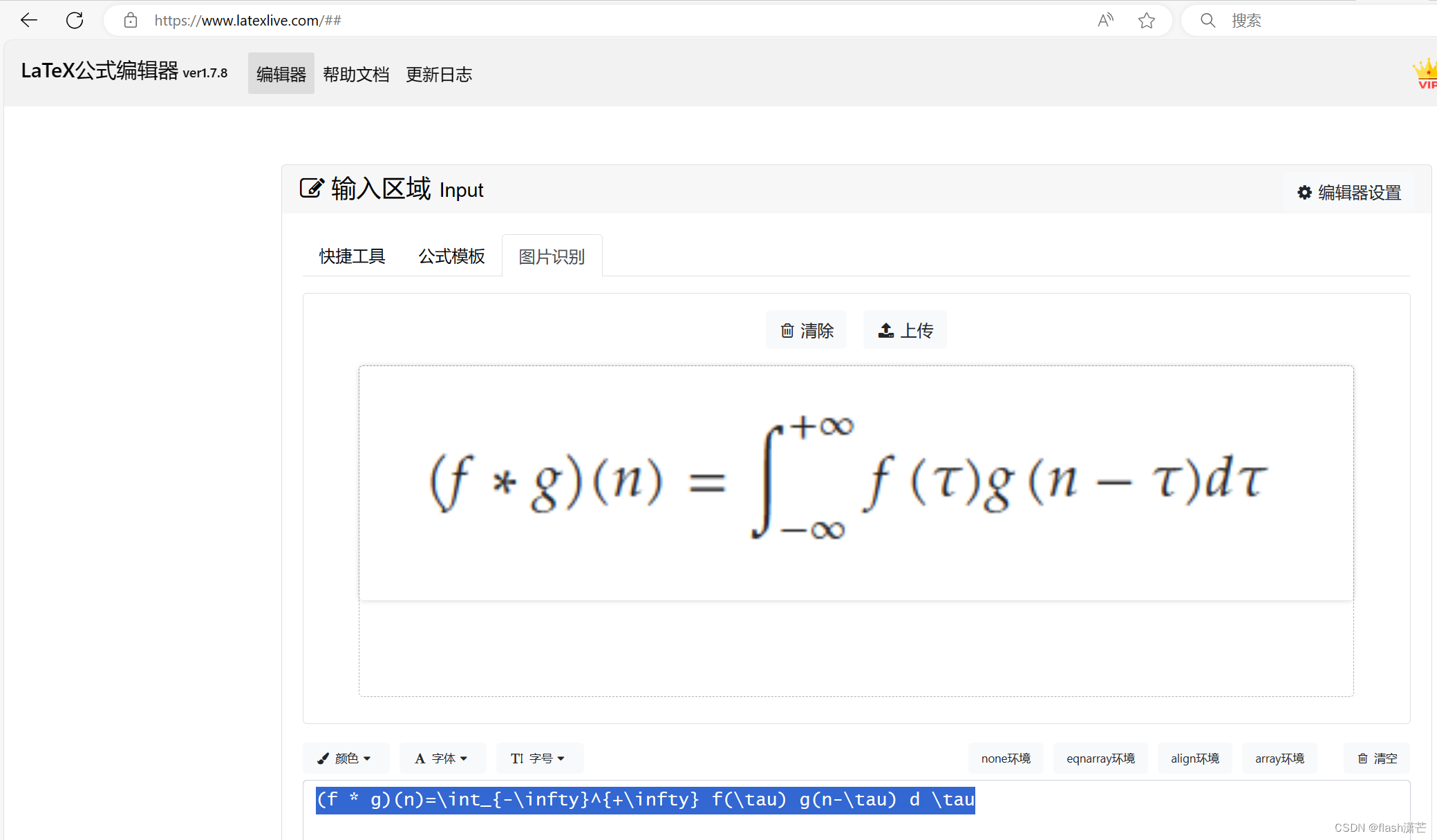Click the search magnifier icon

(x=1208, y=21)
